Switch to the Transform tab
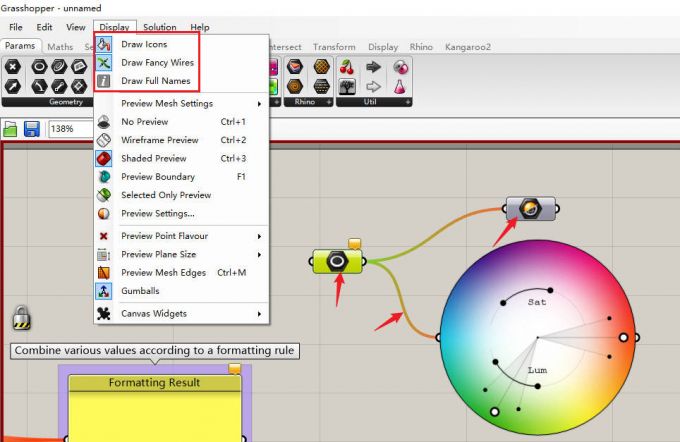The image size is (680, 442). click(x=333, y=47)
